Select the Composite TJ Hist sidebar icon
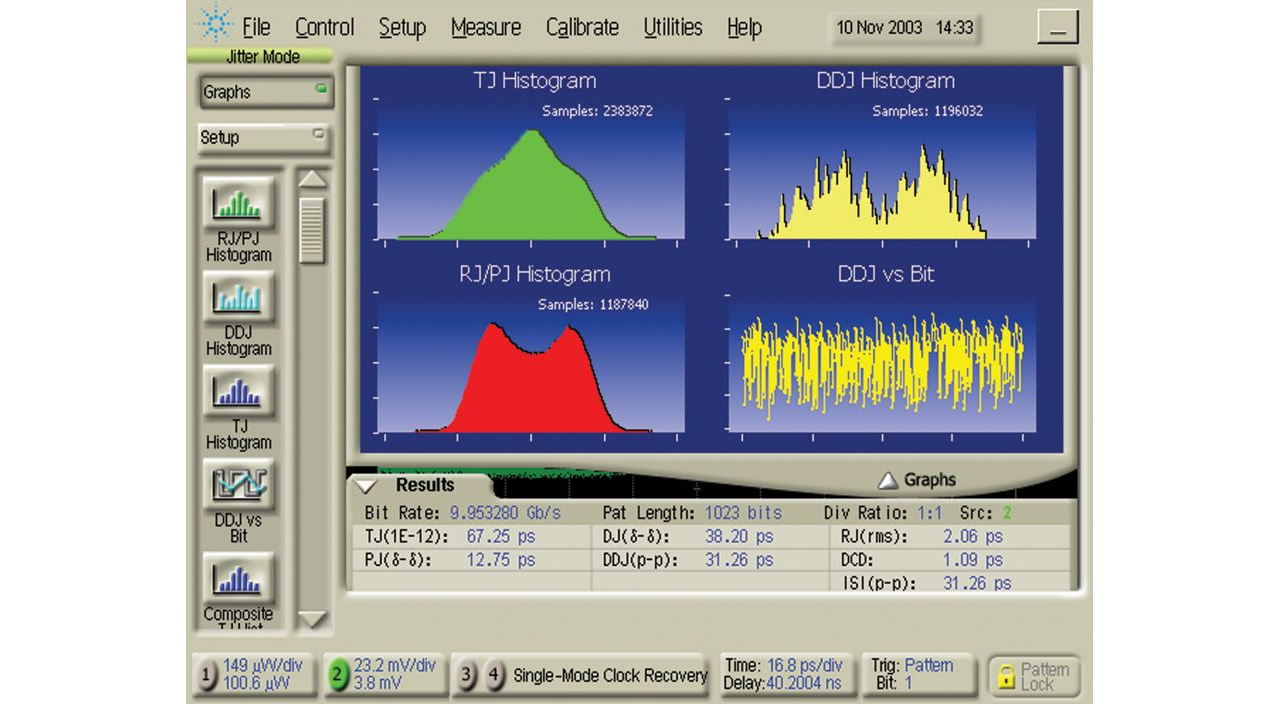Image resolution: width=1280 pixels, height=704 pixels. coord(239,580)
